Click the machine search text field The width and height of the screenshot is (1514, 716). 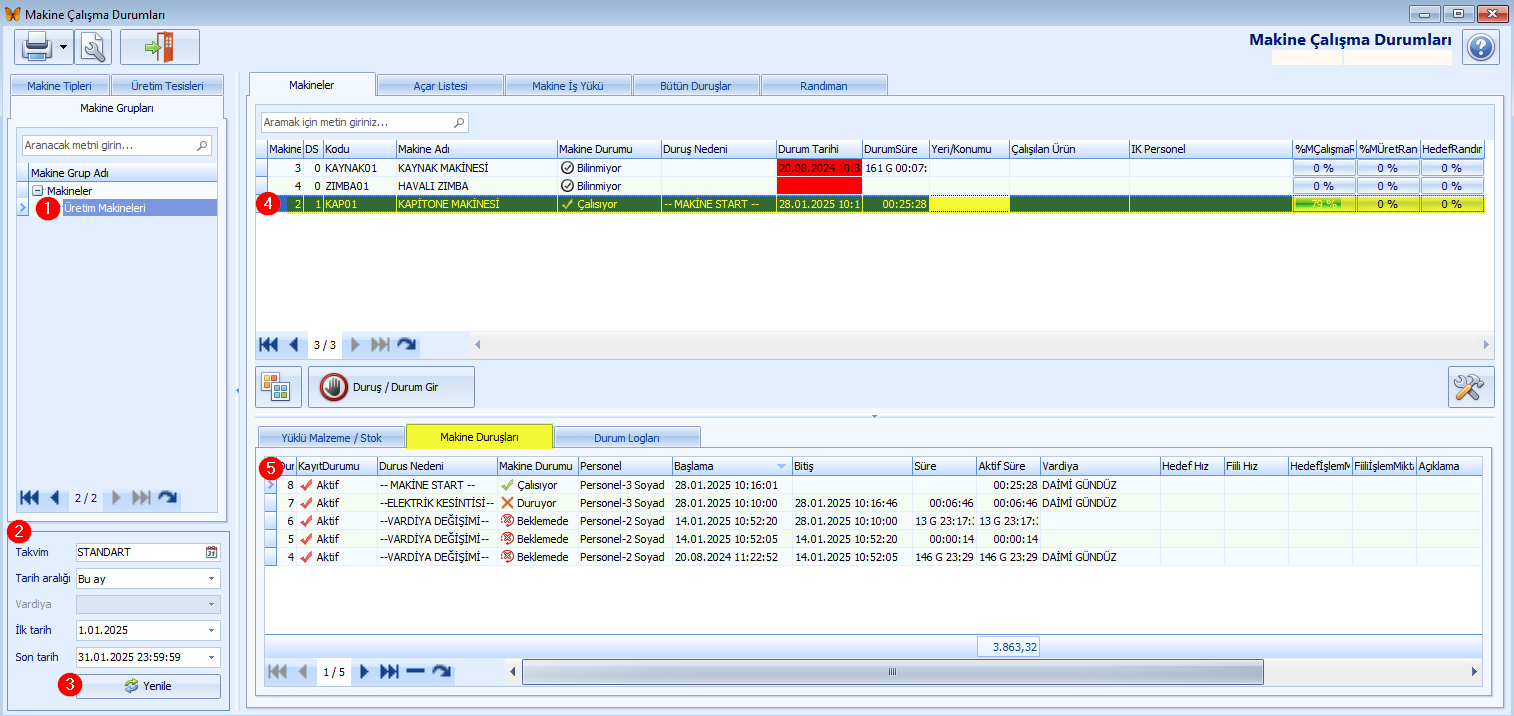pos(365,122)
